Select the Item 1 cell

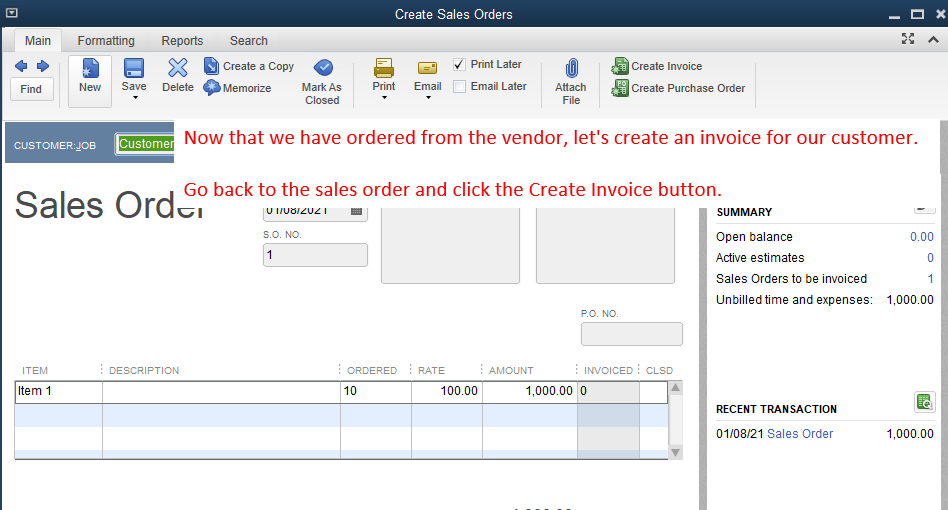point(59,391)
